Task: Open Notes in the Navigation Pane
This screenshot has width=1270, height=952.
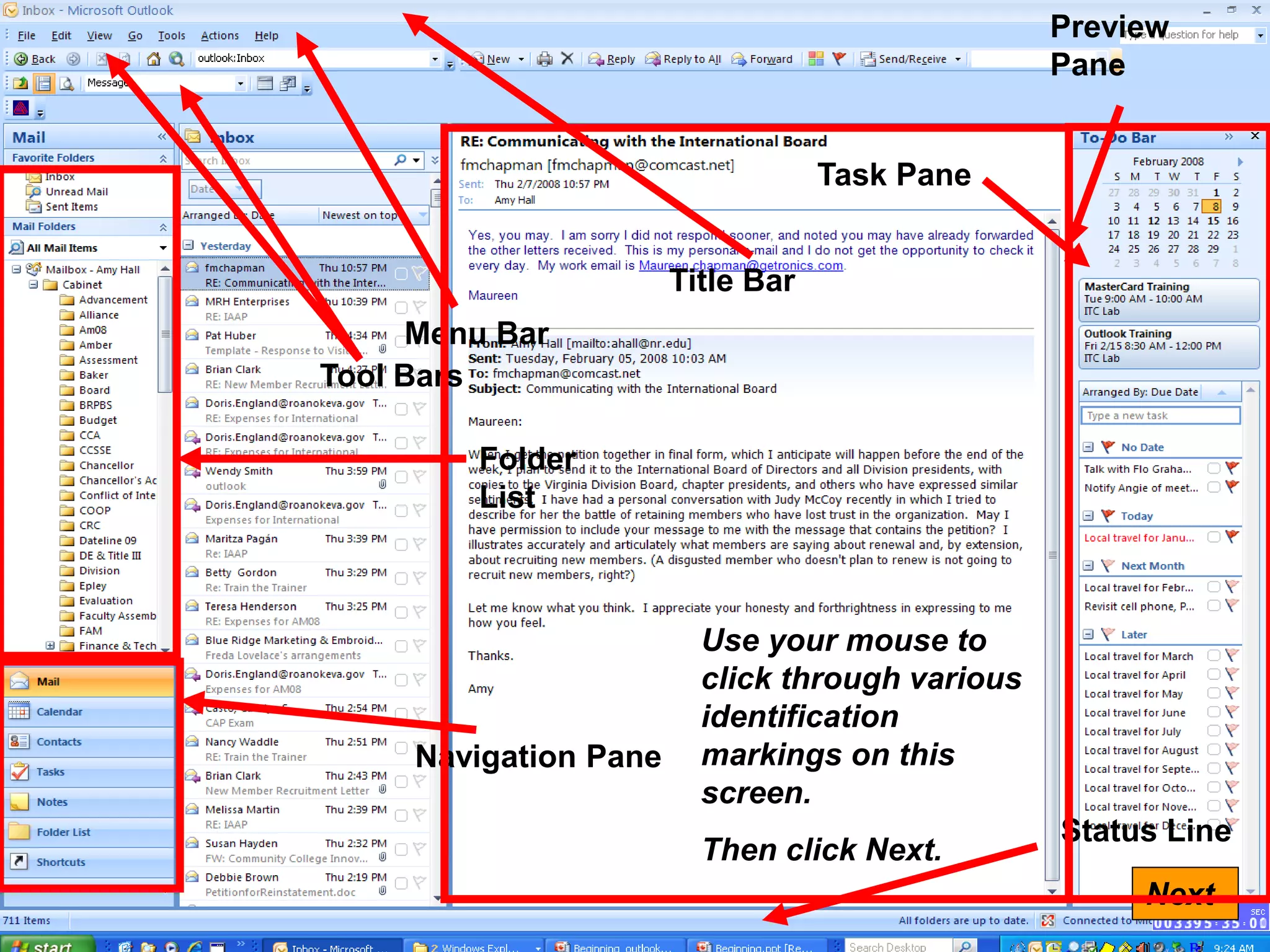Action: (89, 802)
